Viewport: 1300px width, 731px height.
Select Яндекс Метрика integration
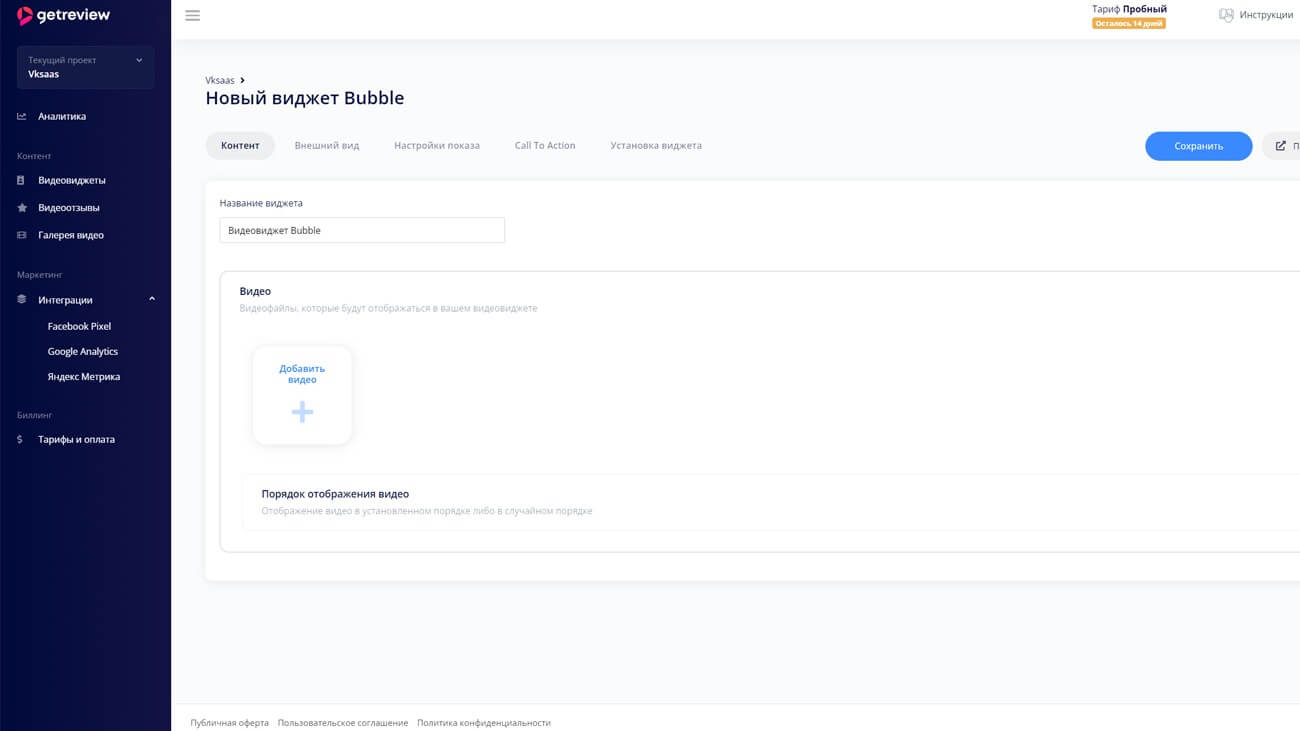(84, 377)
